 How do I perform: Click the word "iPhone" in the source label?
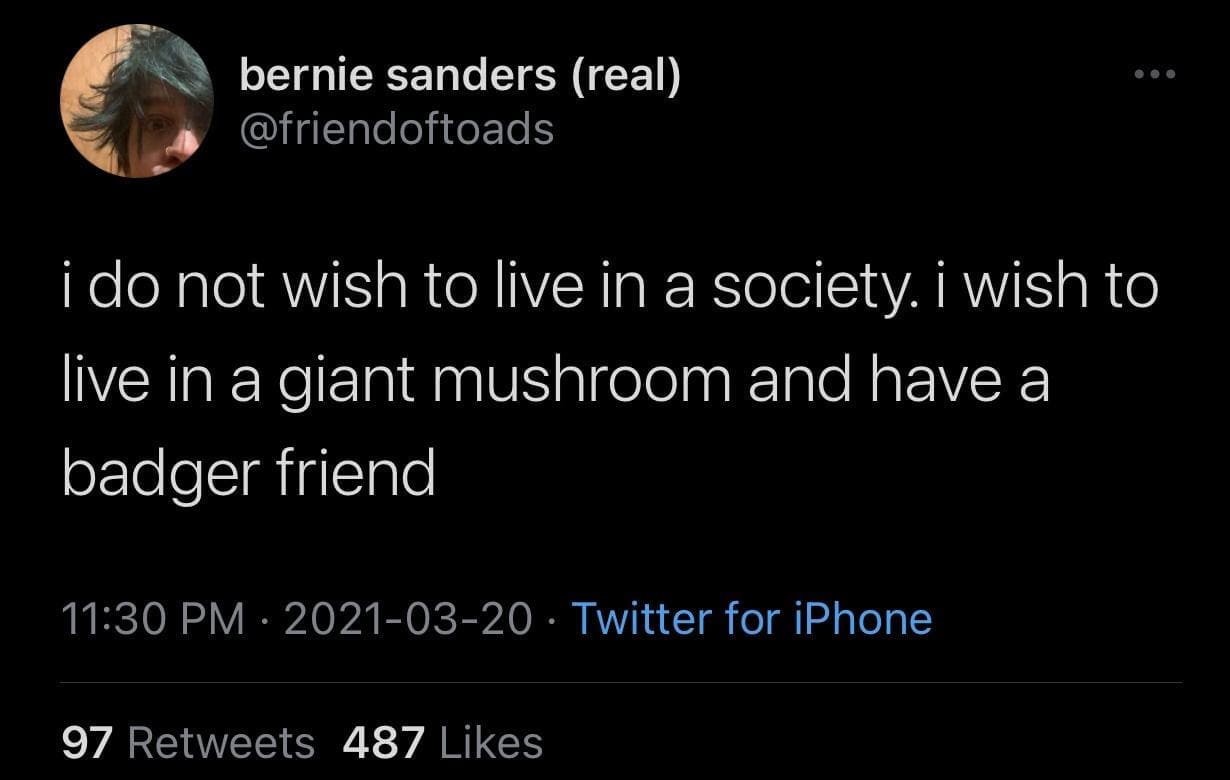click(x=863, y=618)
